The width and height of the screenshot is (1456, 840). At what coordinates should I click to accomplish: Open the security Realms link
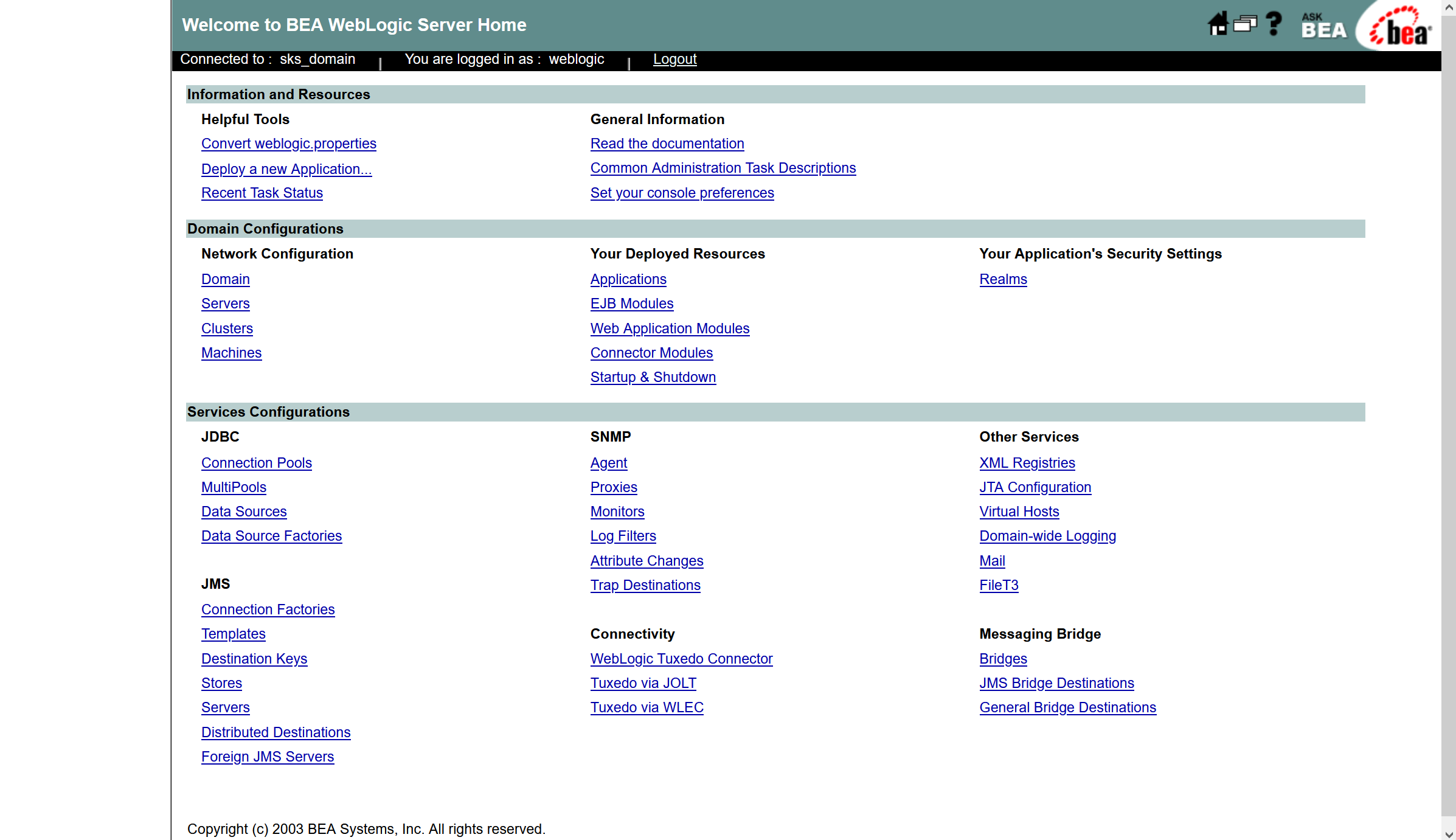[1003, 279]
